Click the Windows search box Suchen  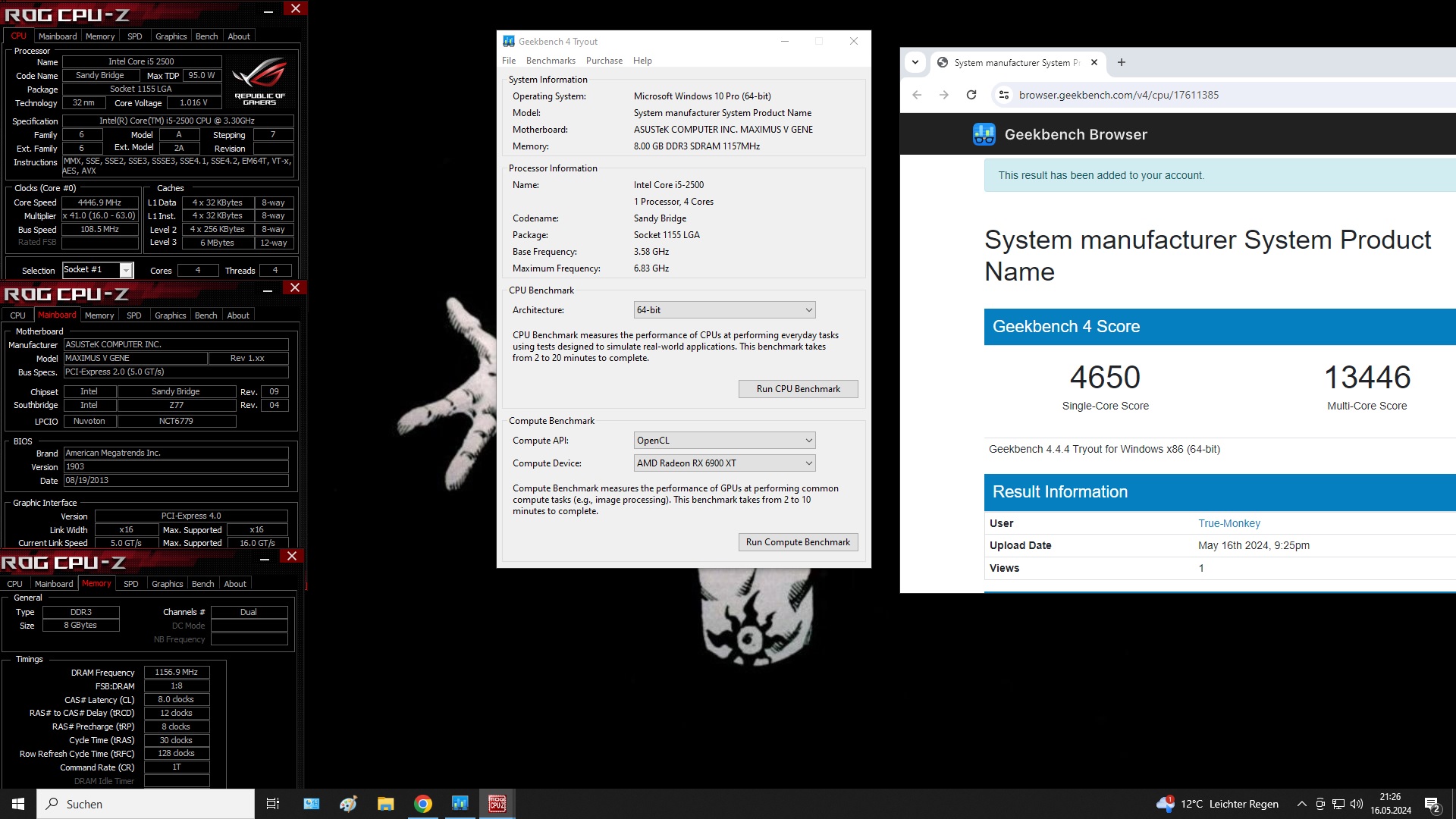point(146,804)
